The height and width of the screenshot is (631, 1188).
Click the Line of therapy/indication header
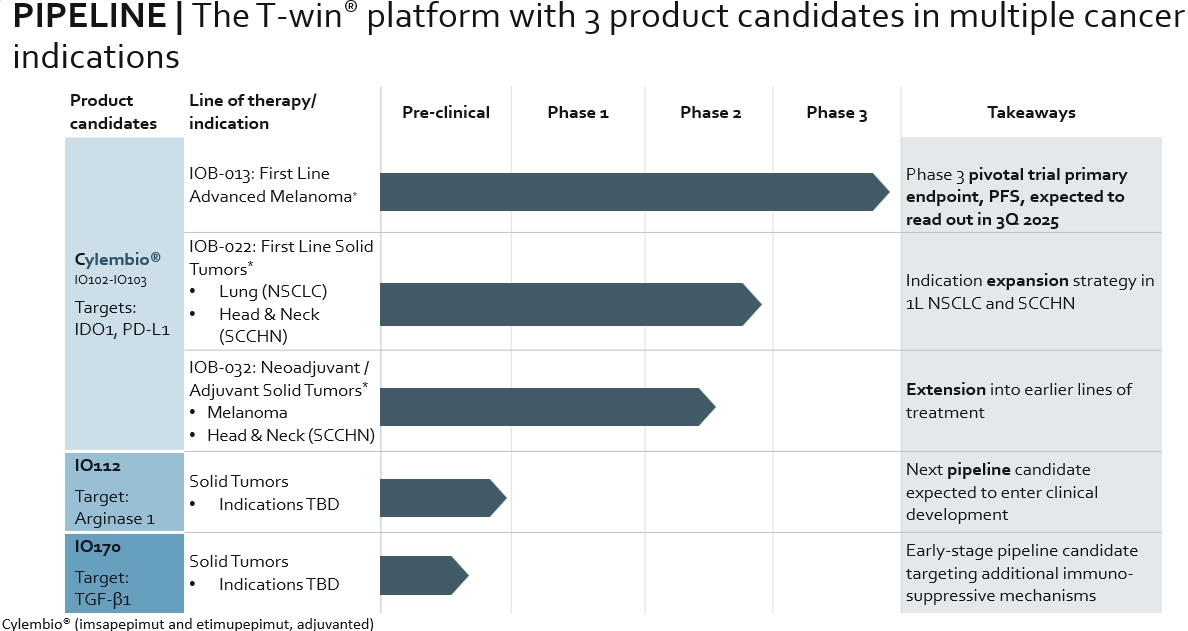coord(253,112)
